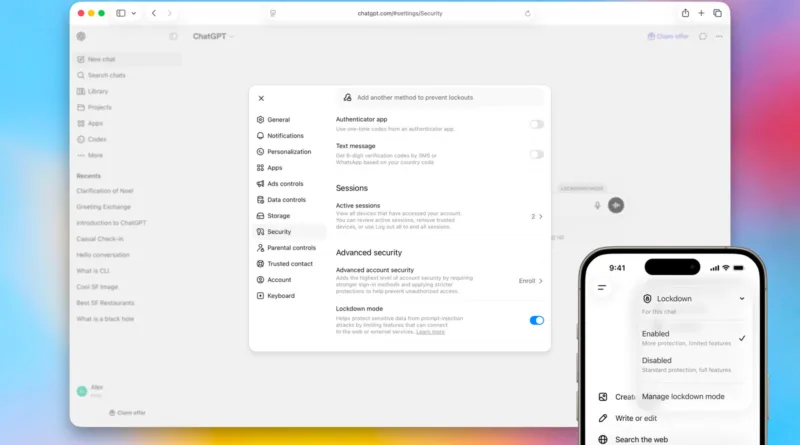
Task: Open a new Safari tab
Action: 701,13
